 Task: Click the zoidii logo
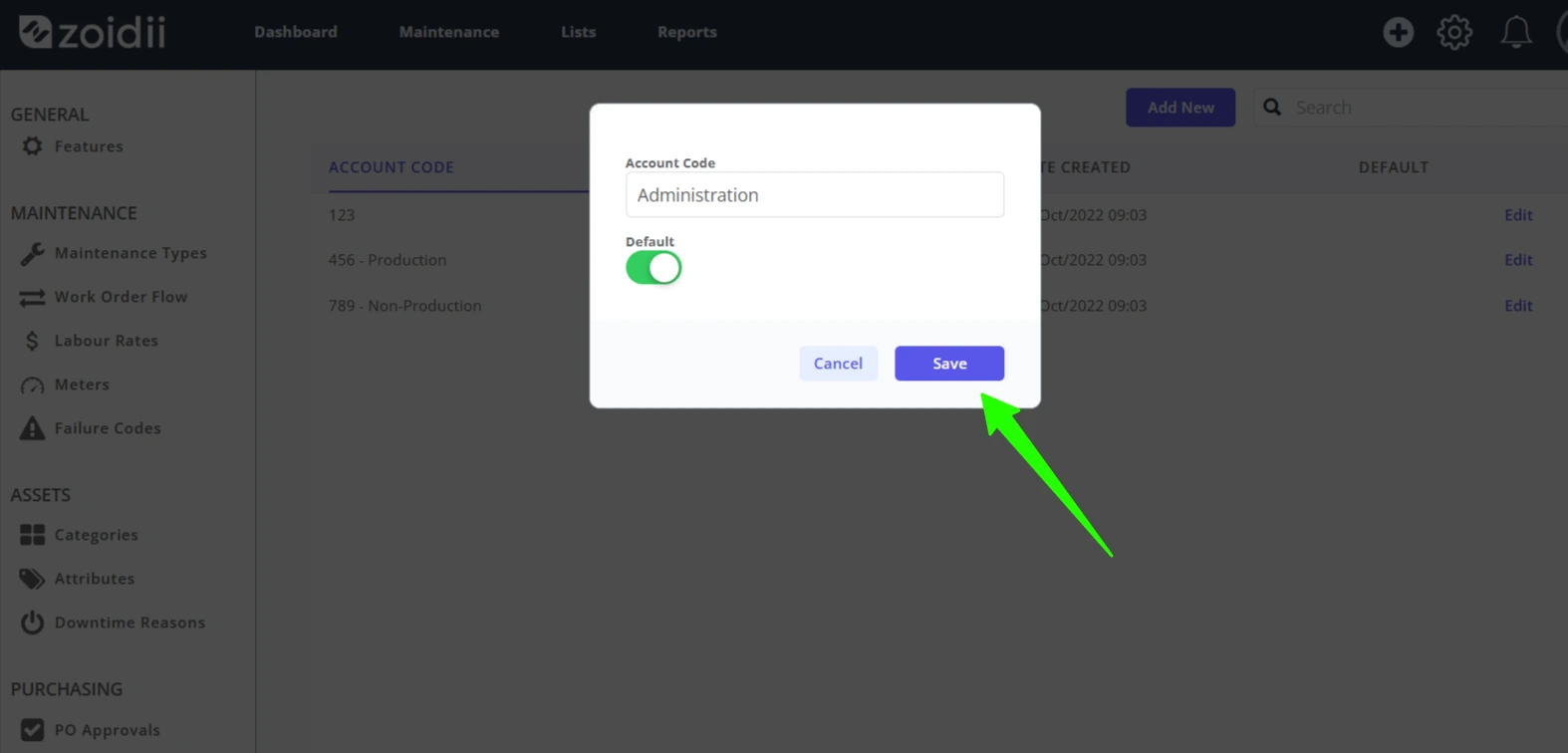[92, 32]
